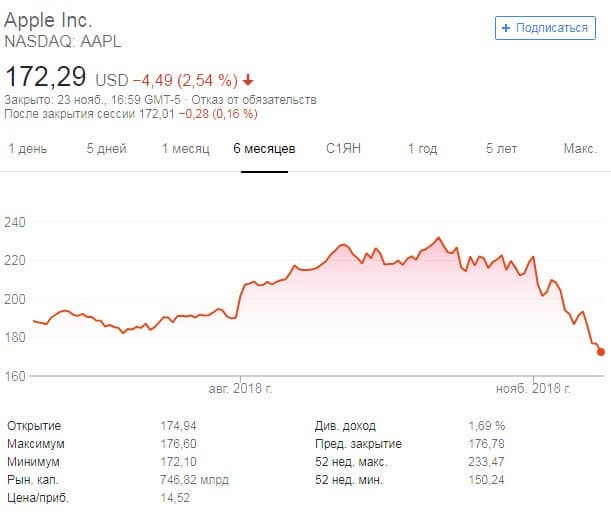Open the 1 месяц chart range

click(185, 149)
